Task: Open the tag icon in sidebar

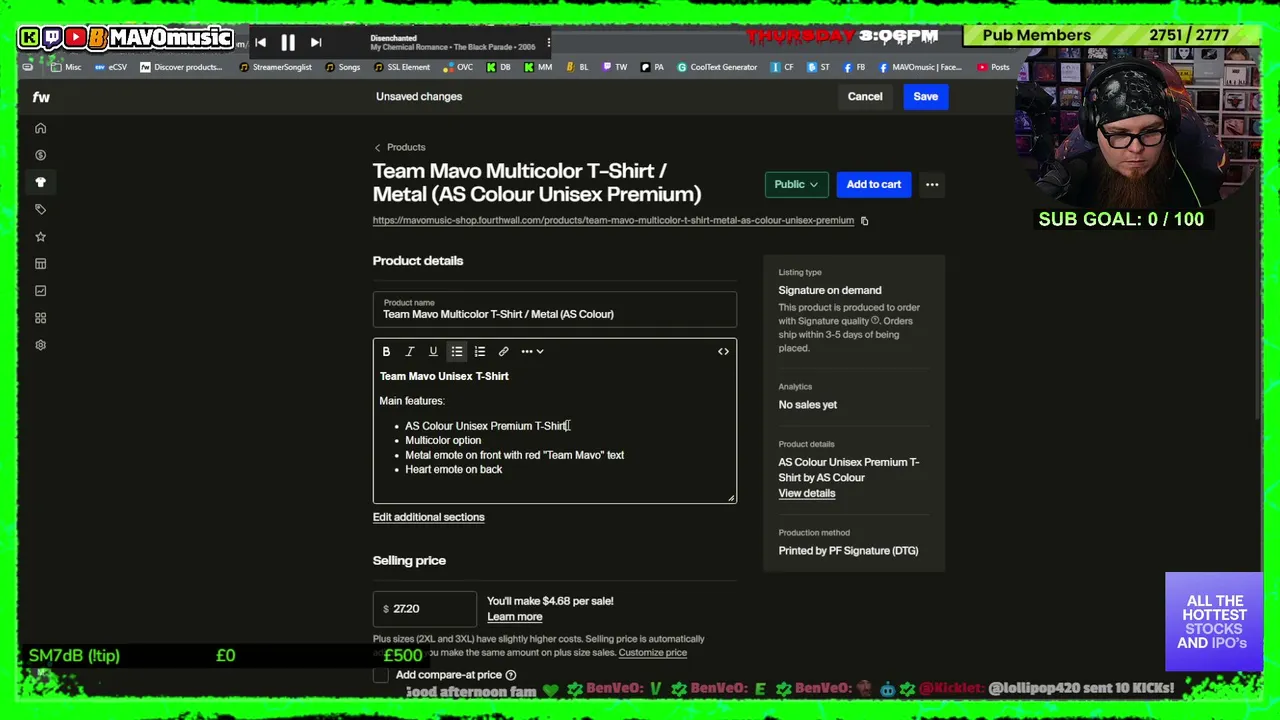Action: [41, 209]
